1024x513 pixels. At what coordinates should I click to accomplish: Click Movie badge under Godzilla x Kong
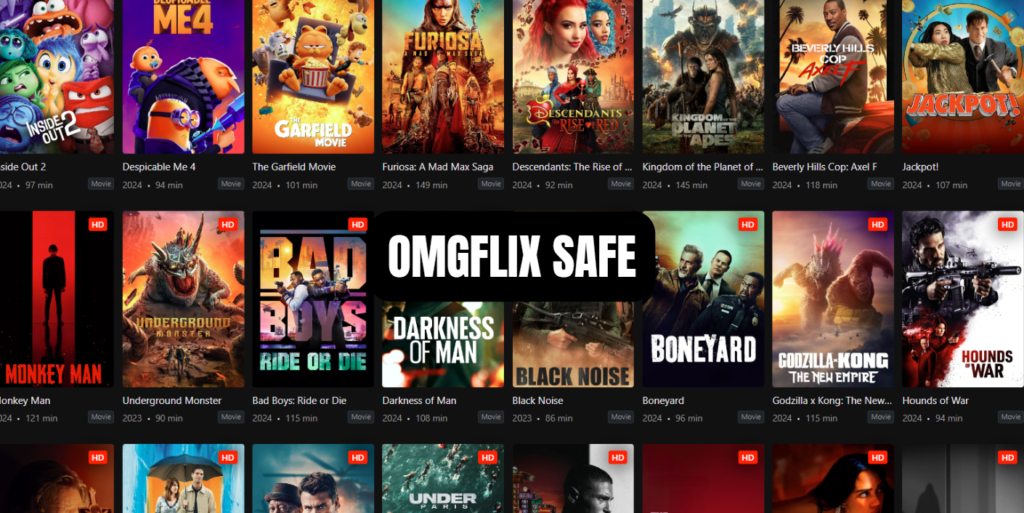[x=880, y=417]
